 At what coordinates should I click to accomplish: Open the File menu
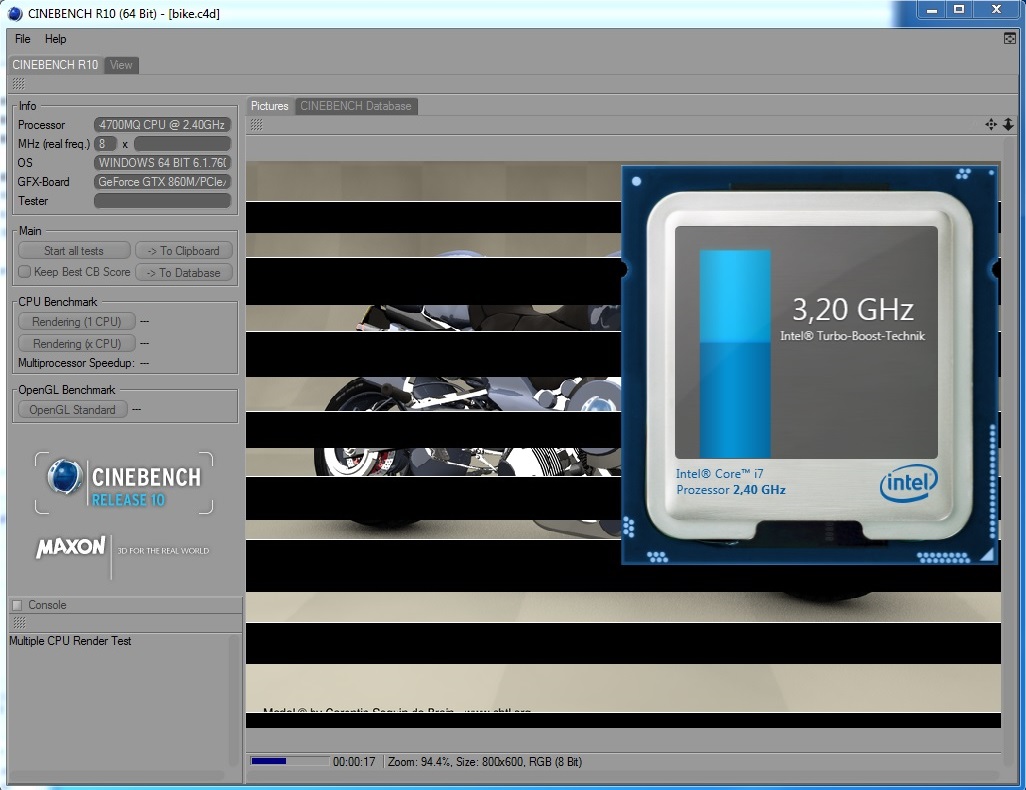point(22,39)
